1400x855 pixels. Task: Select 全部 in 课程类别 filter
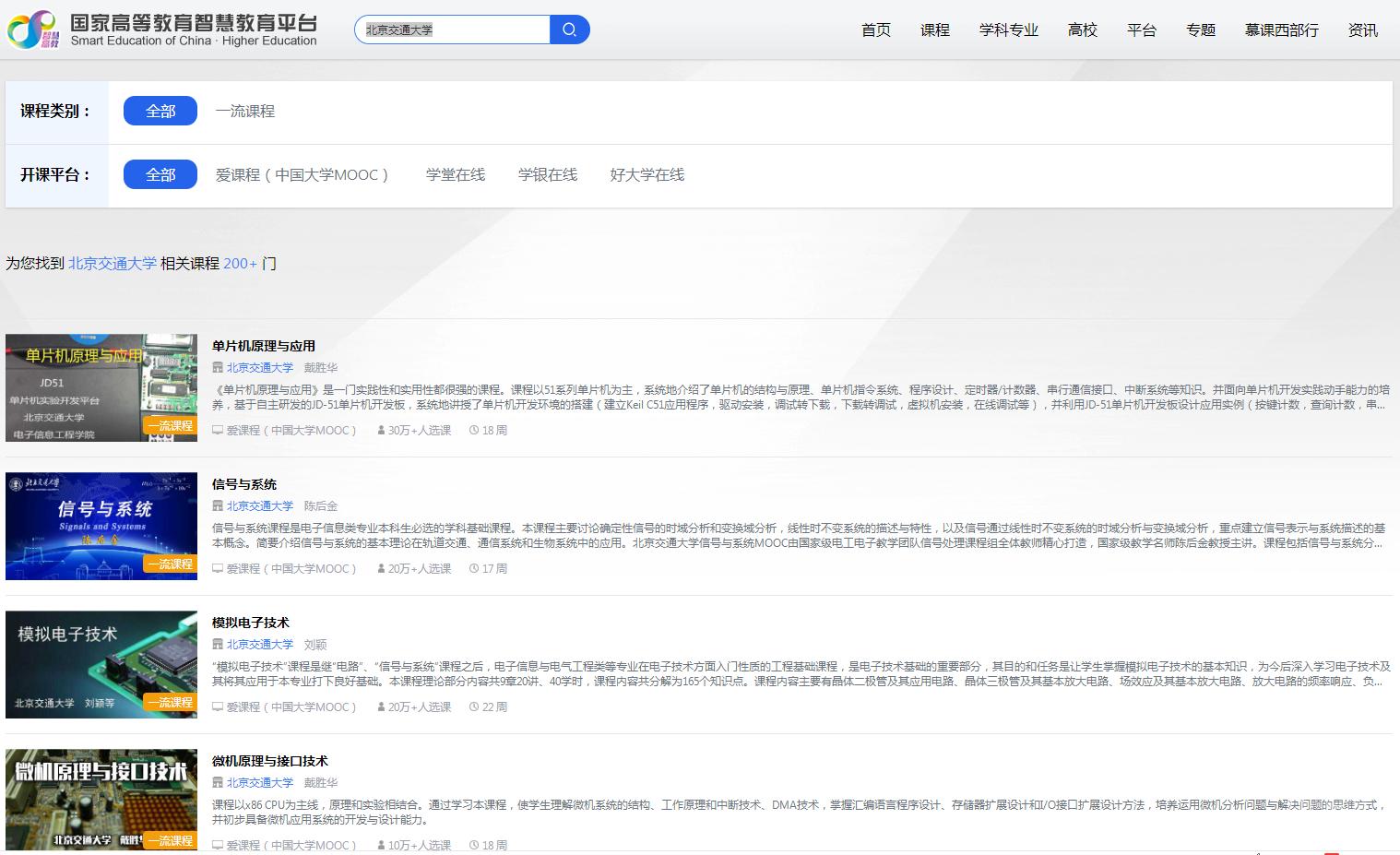(160, 111)
